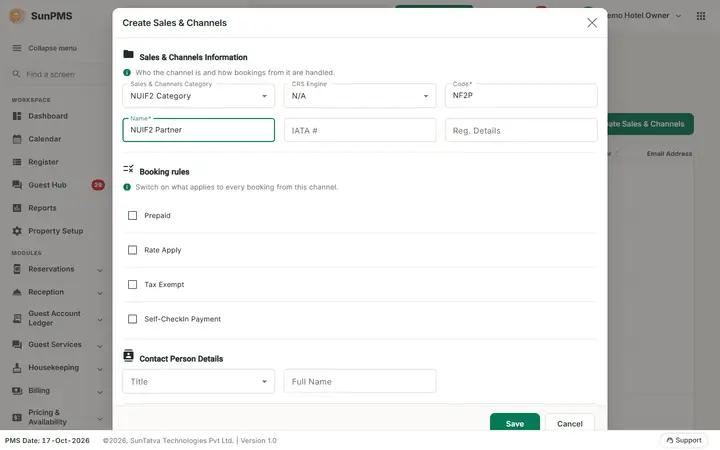Viewport: 720px width, 450px height.
Task: Click the Save button
Action: coord(515,422)
